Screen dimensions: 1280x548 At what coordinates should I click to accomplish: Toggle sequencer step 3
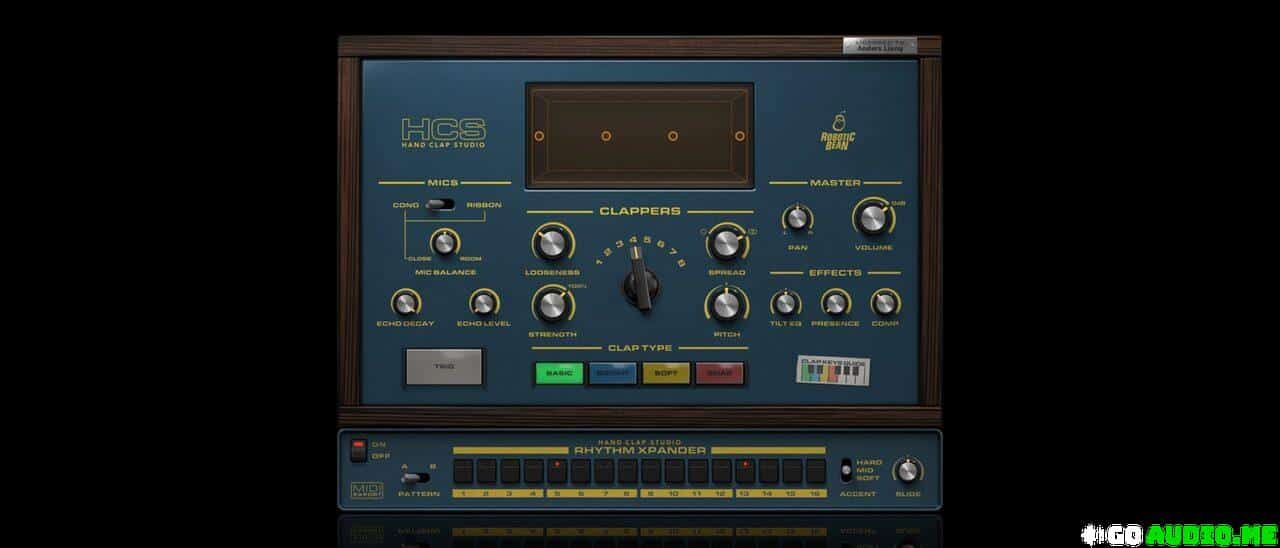[x=511, y=470]
